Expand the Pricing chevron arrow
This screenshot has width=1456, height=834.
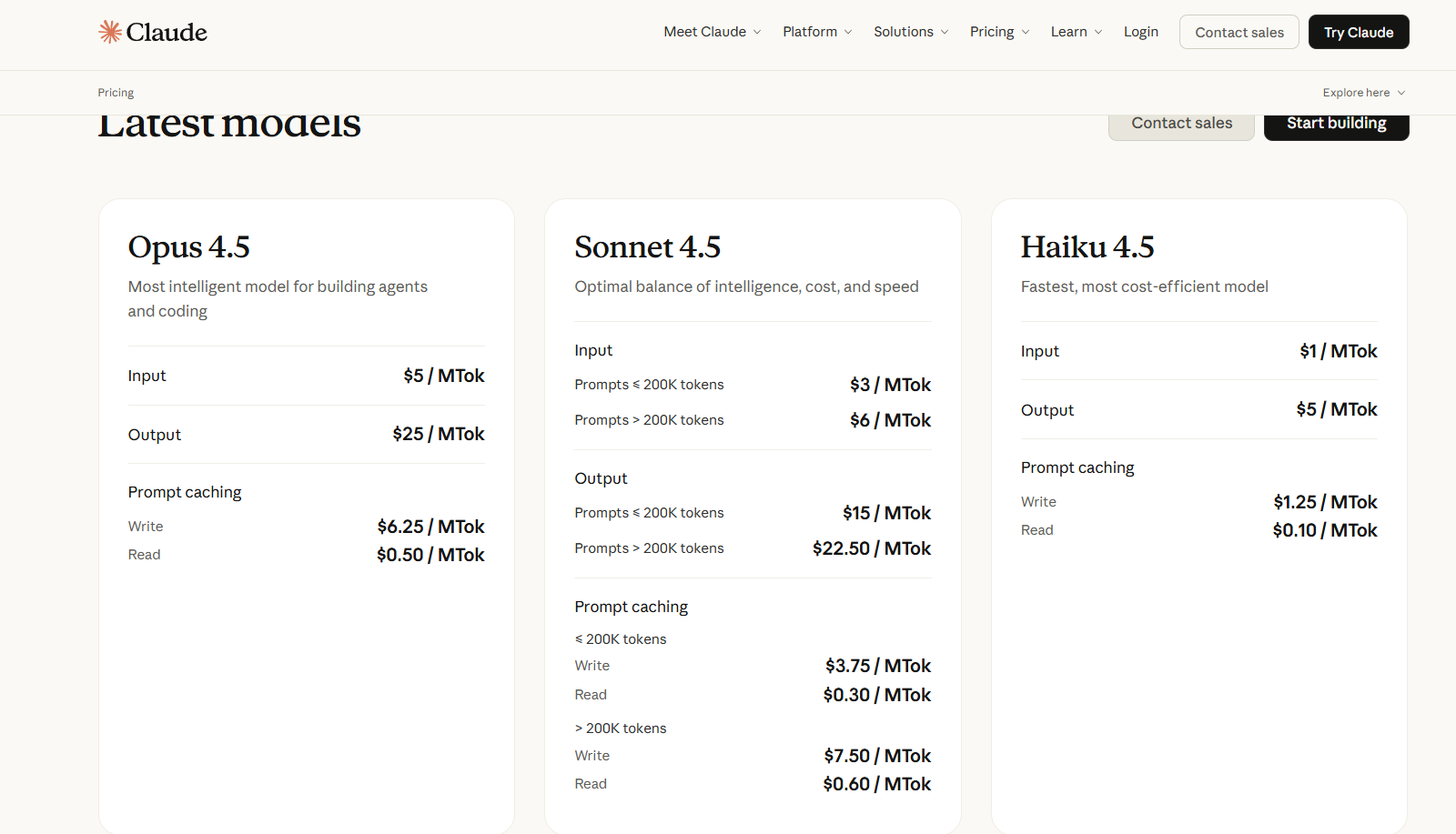pos(1026,32)
